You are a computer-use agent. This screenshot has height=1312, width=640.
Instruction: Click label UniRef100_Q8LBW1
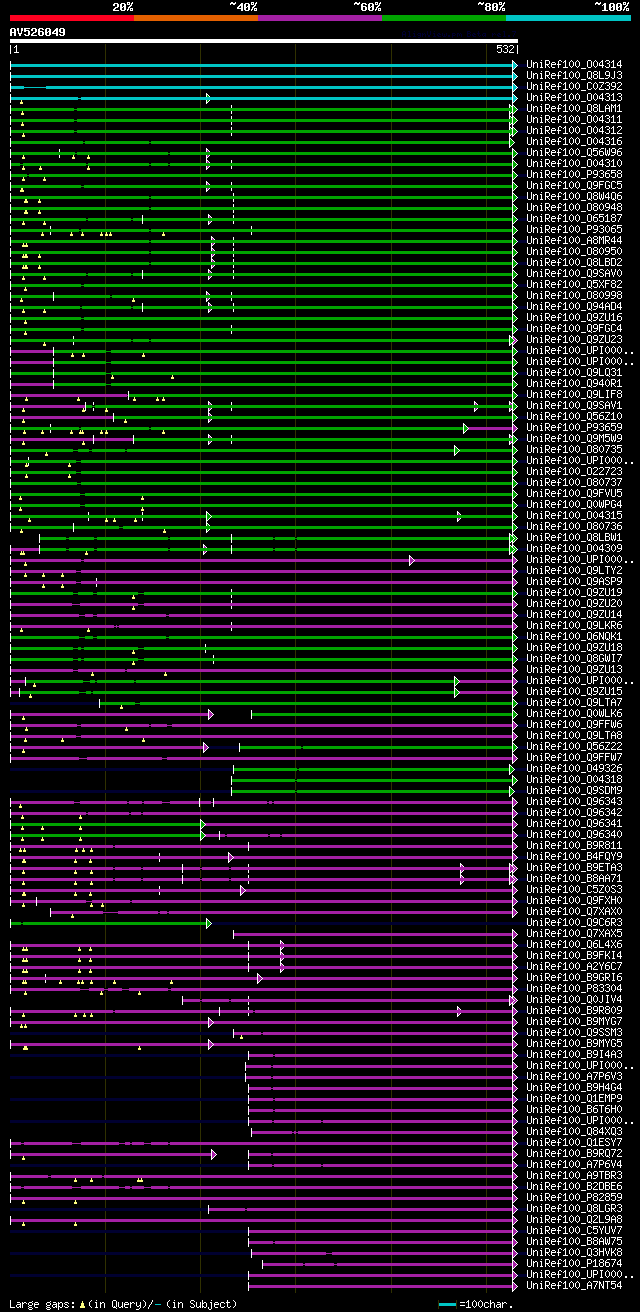point(574,538)
